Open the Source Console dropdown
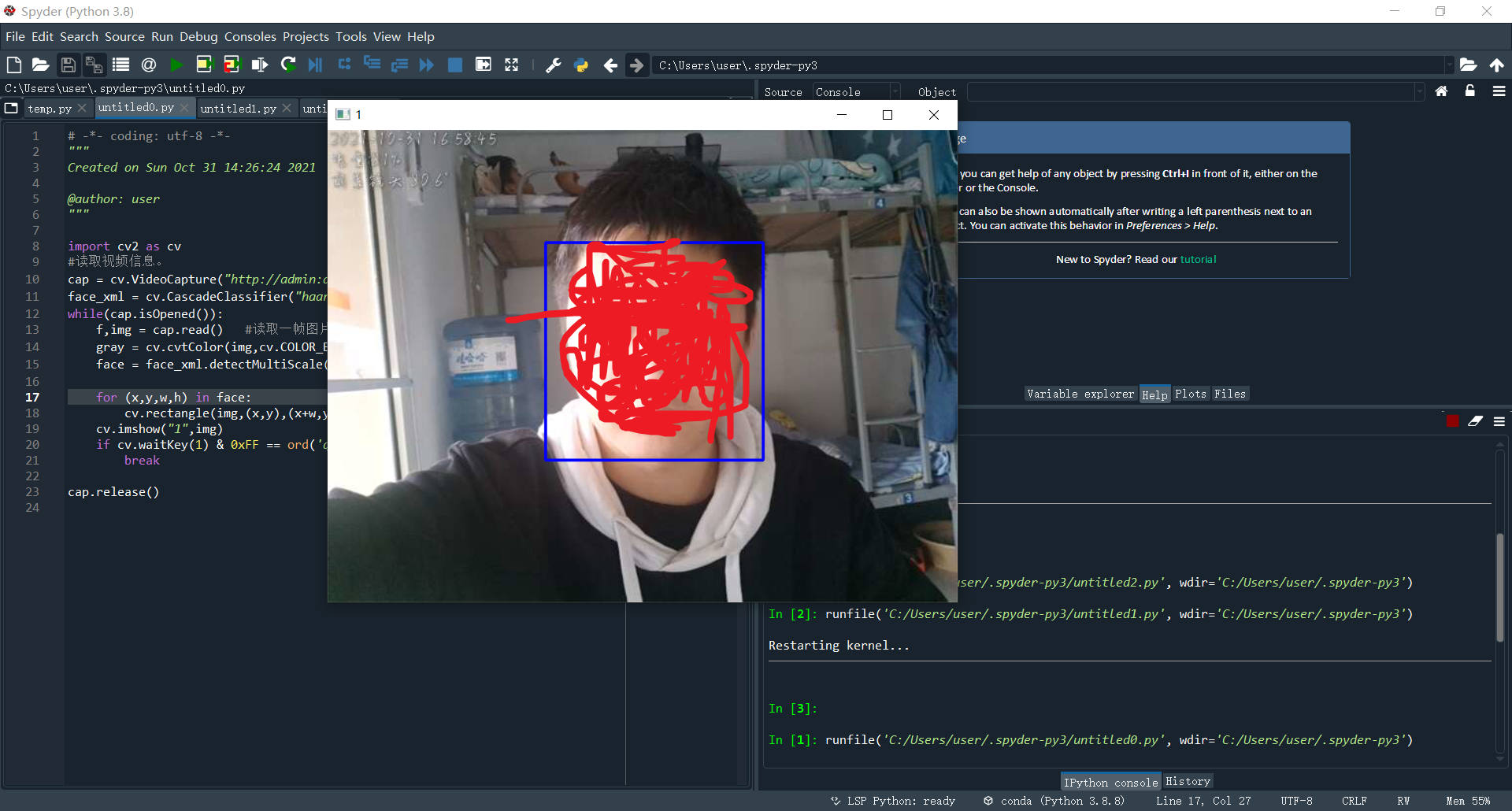 point(856,92)
